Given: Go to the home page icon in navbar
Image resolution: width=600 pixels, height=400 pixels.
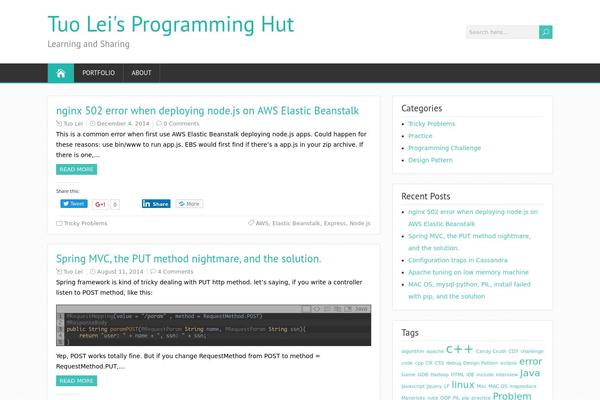Looking at the screenshot, I should click(60, 73).
